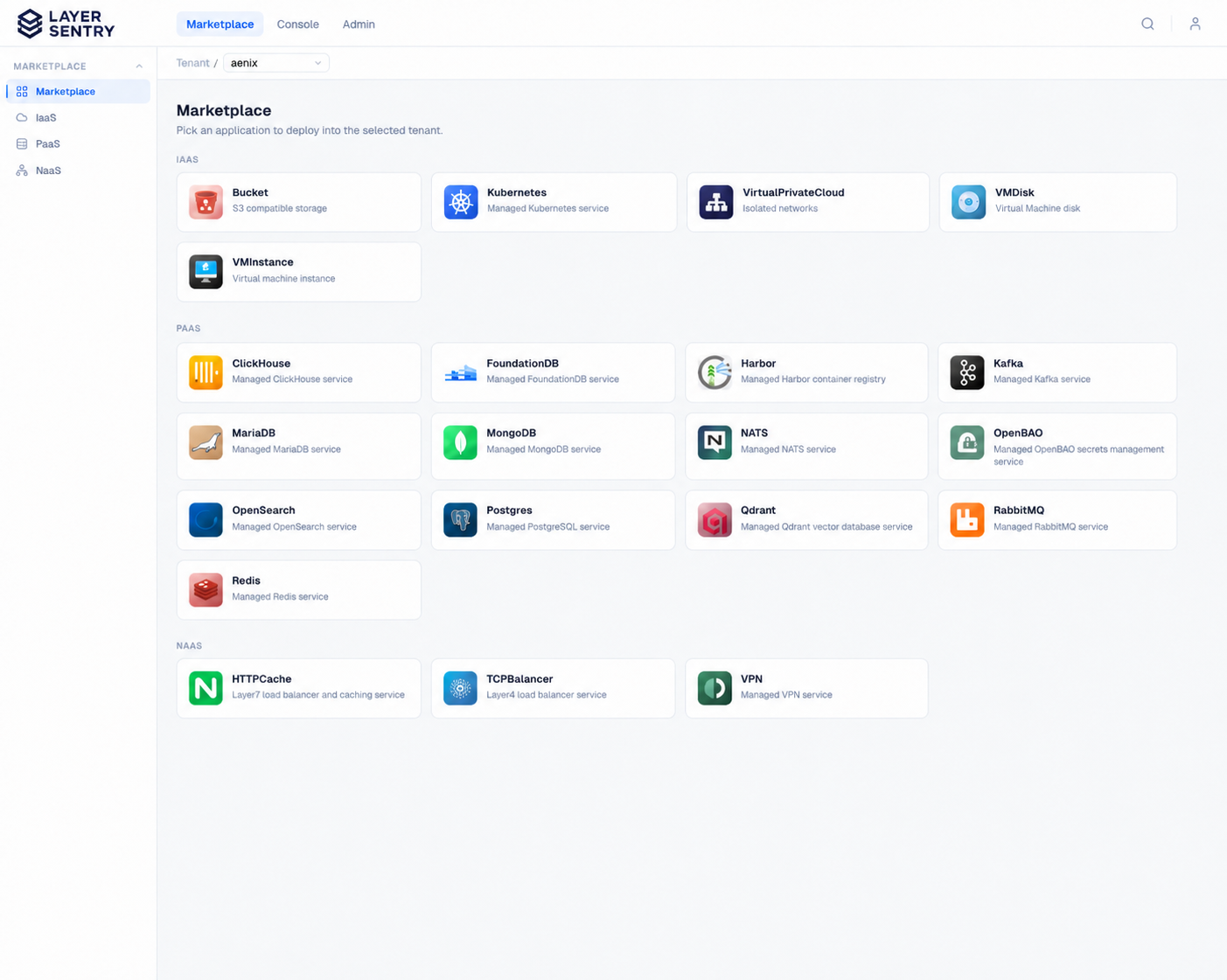The width and height of the screenshot is (1227, 980).
Task: Click the VirtualPrivateCloud network icon
Action: pyautogui.click(x=716, y=202)
